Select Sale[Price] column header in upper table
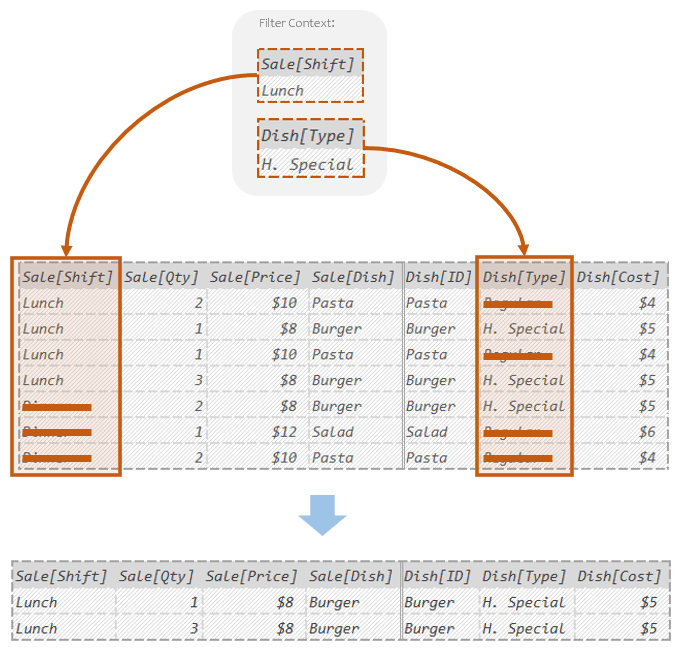The height and width of the screenshot is (652, 678). pos(255,277)
